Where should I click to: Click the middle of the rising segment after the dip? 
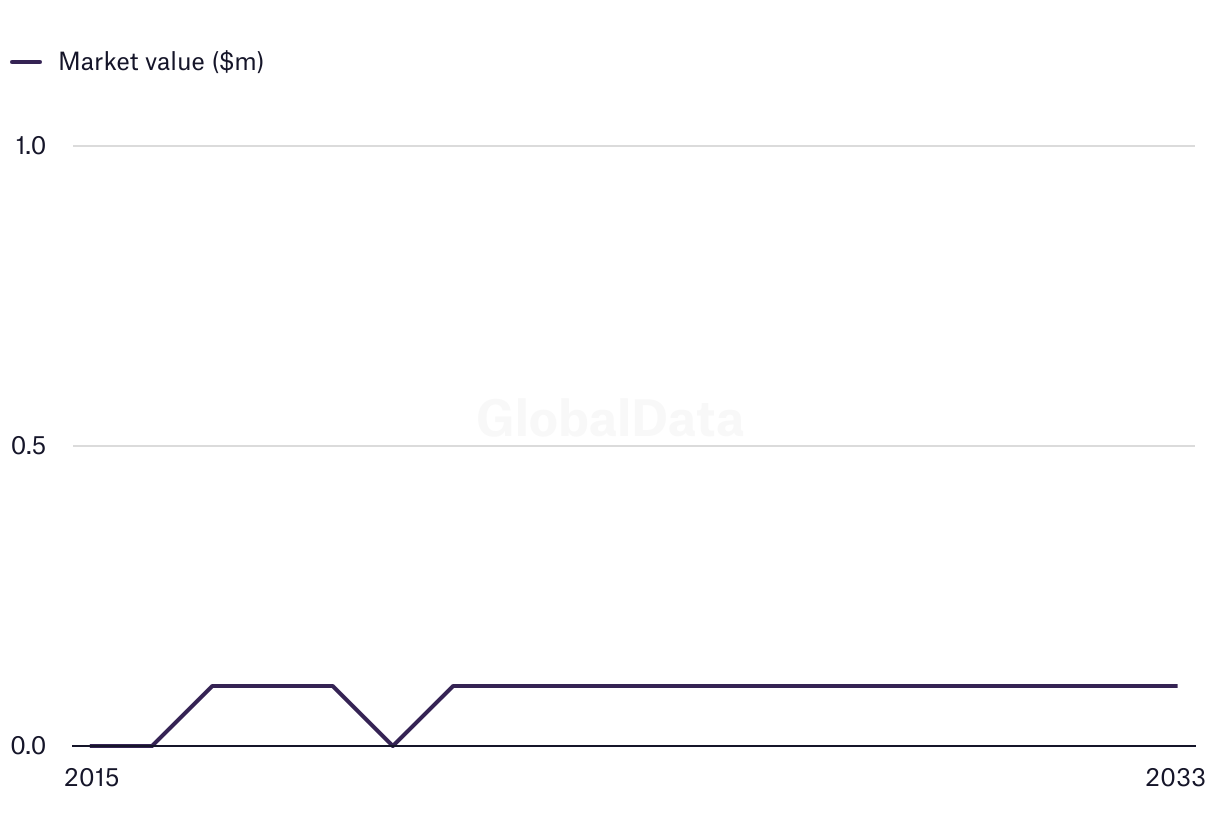423,716
